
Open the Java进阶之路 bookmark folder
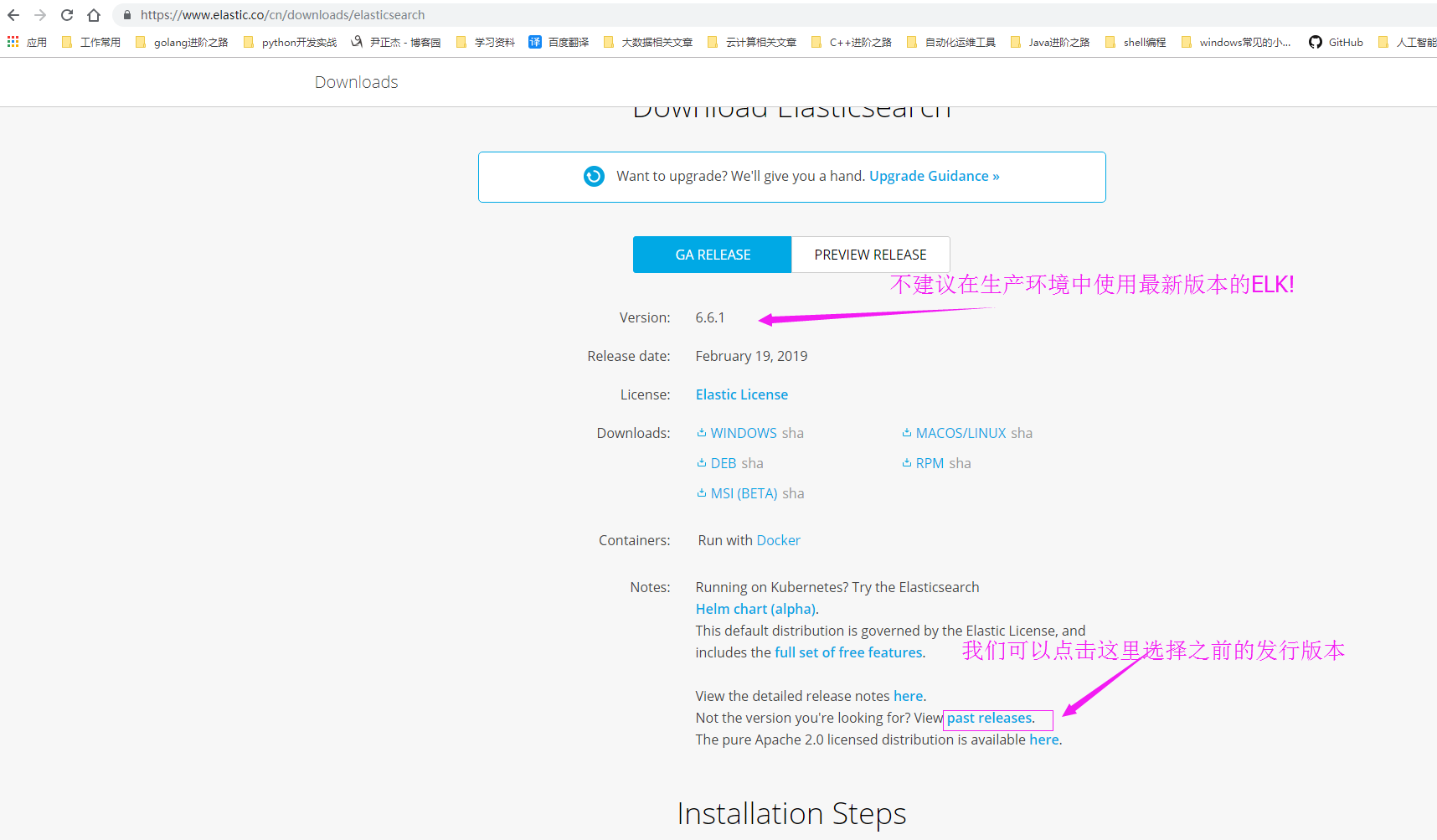pyautogui.click(x=1049, y=42)
